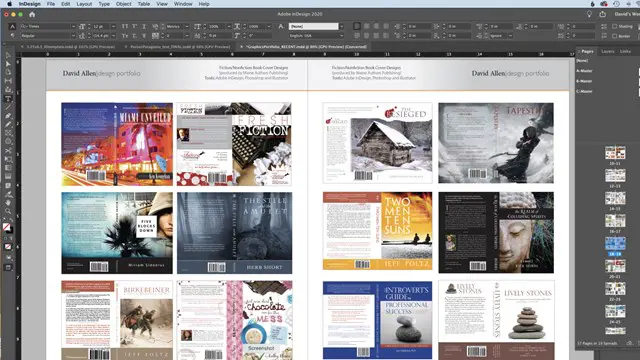Select the Zoom tool

pos(8,211)
